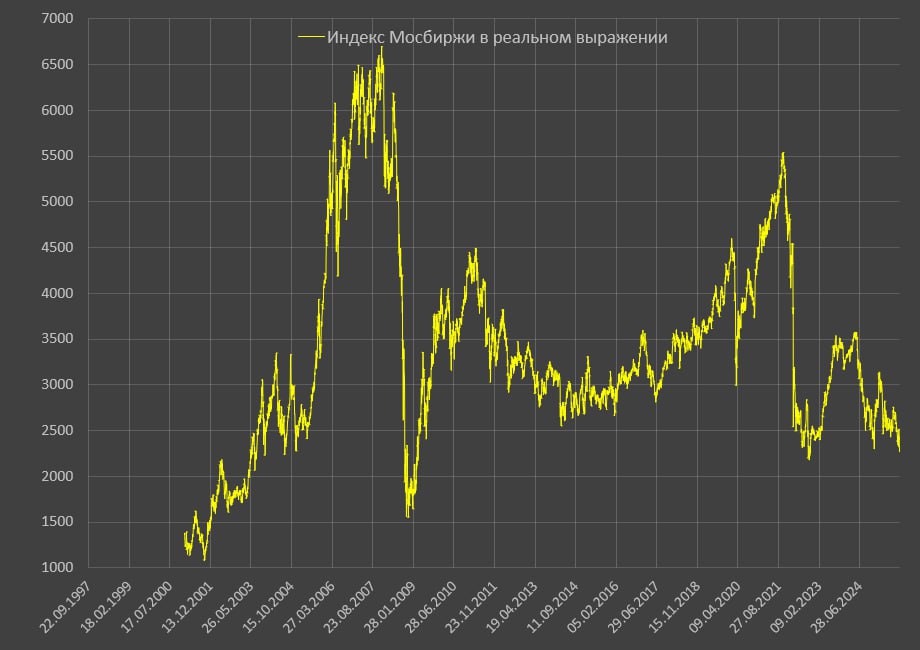Image resolution: width=920 pixels, height=650 pixels.
Task: Click the highest peak of the yellow line
Action: 381,48
